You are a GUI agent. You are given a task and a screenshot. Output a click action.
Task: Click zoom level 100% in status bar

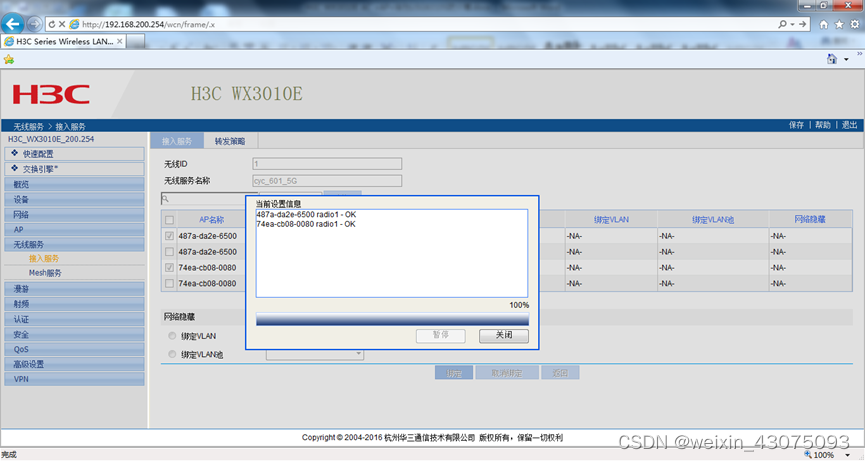pos(824,455)
